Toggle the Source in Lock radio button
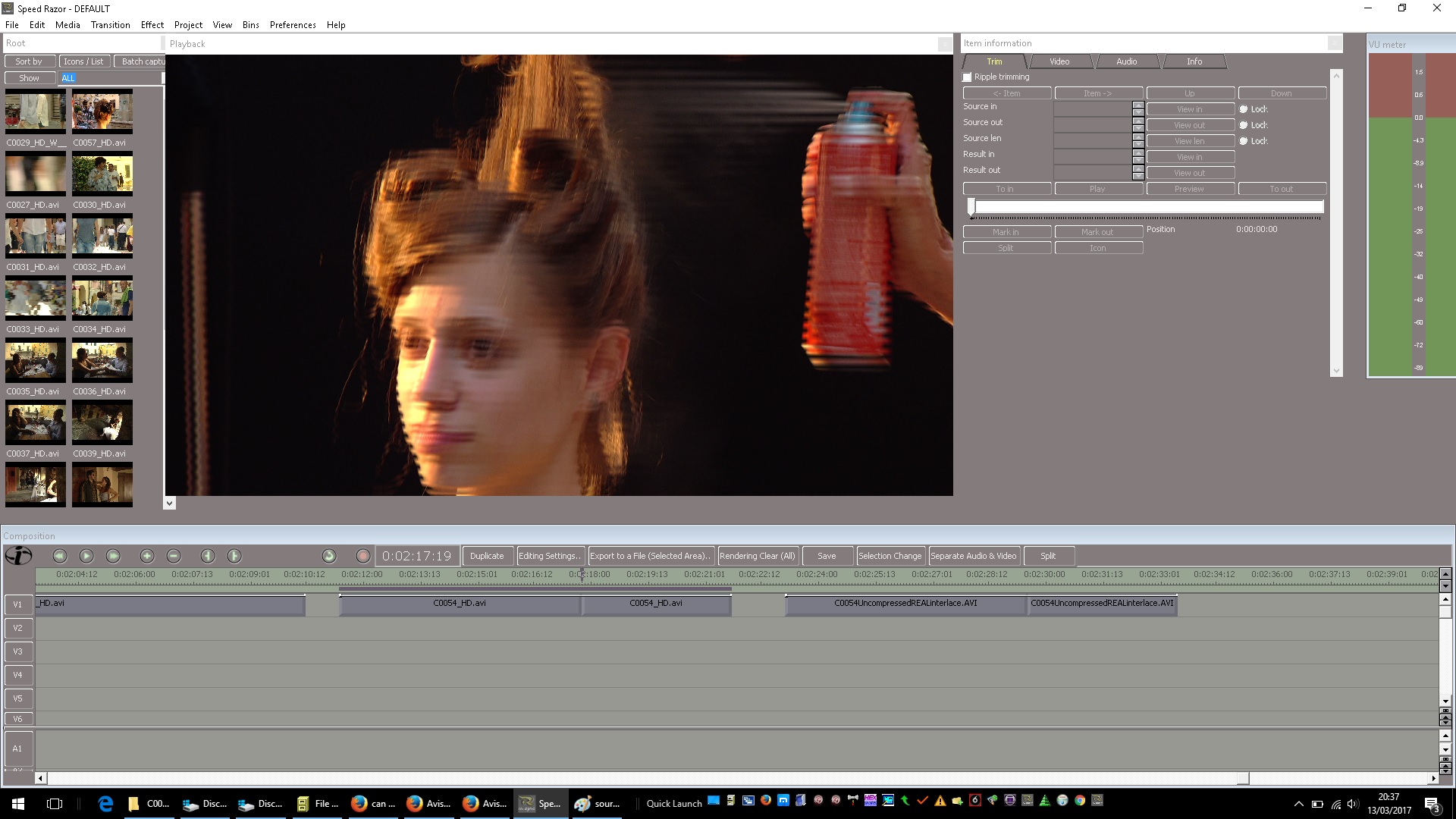This screenshot has height=819, width=1456. tap(1244, 109)
